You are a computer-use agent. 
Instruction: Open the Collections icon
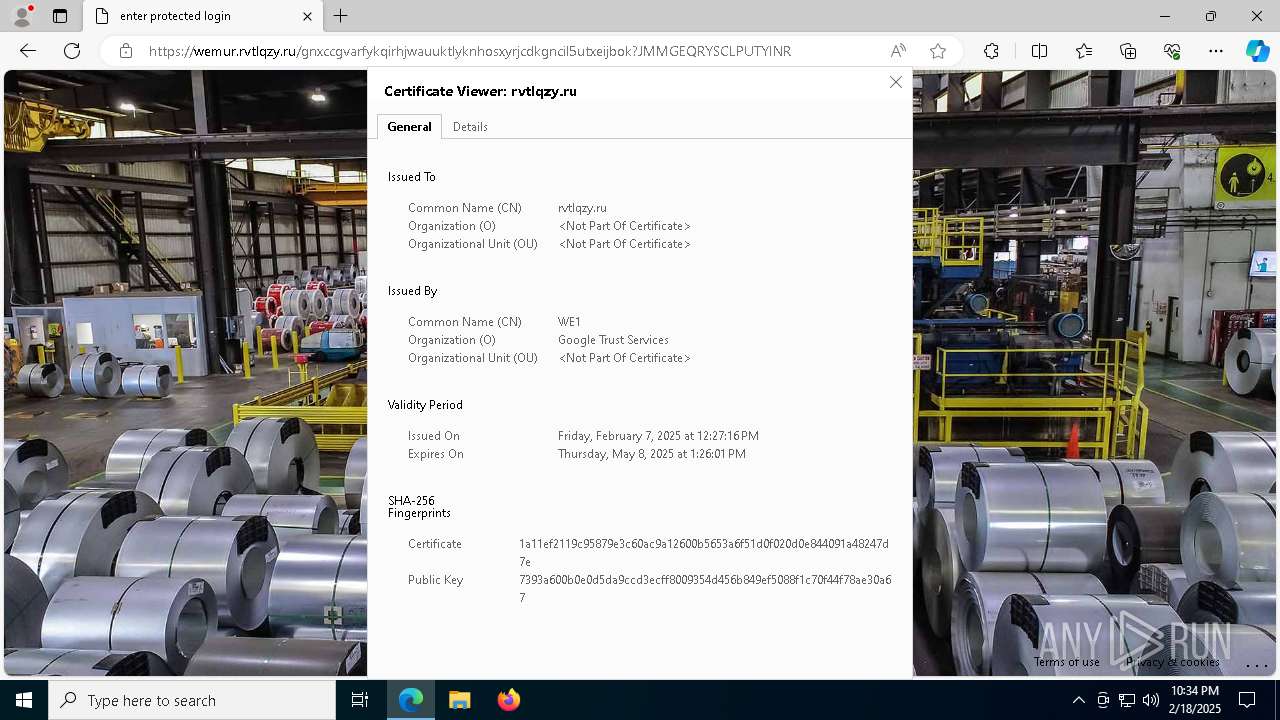[1128, 51]
